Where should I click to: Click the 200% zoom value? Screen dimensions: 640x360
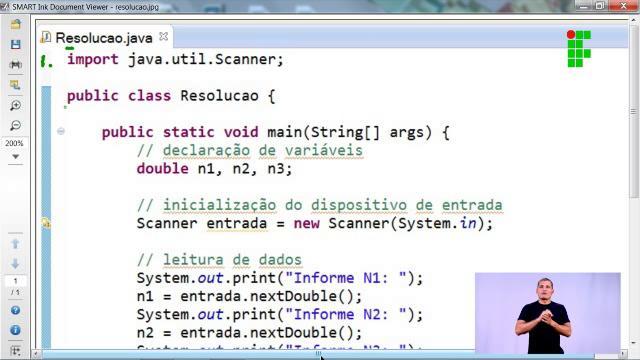[14, 143]
